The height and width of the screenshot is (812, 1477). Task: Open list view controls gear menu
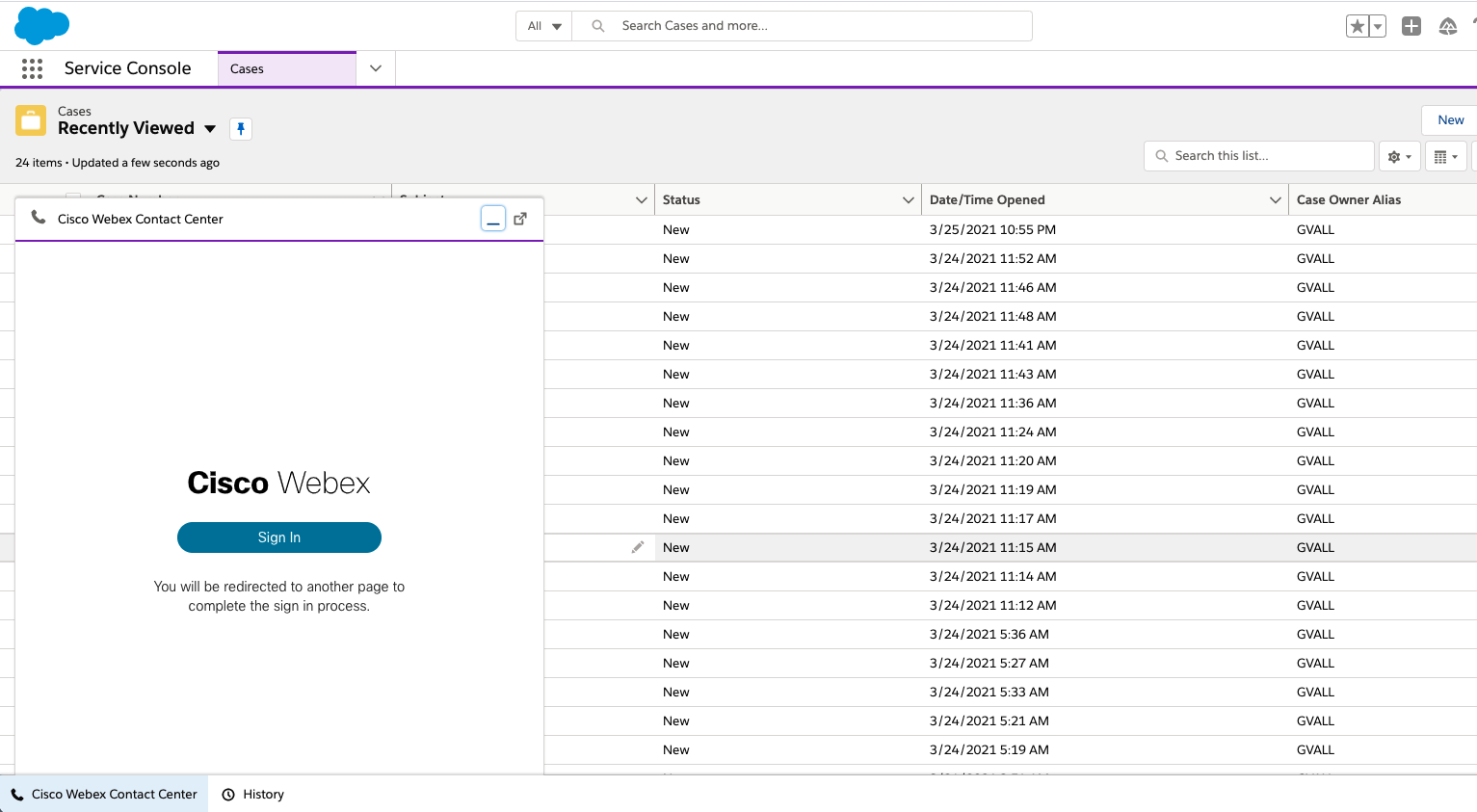(1400, 156)
